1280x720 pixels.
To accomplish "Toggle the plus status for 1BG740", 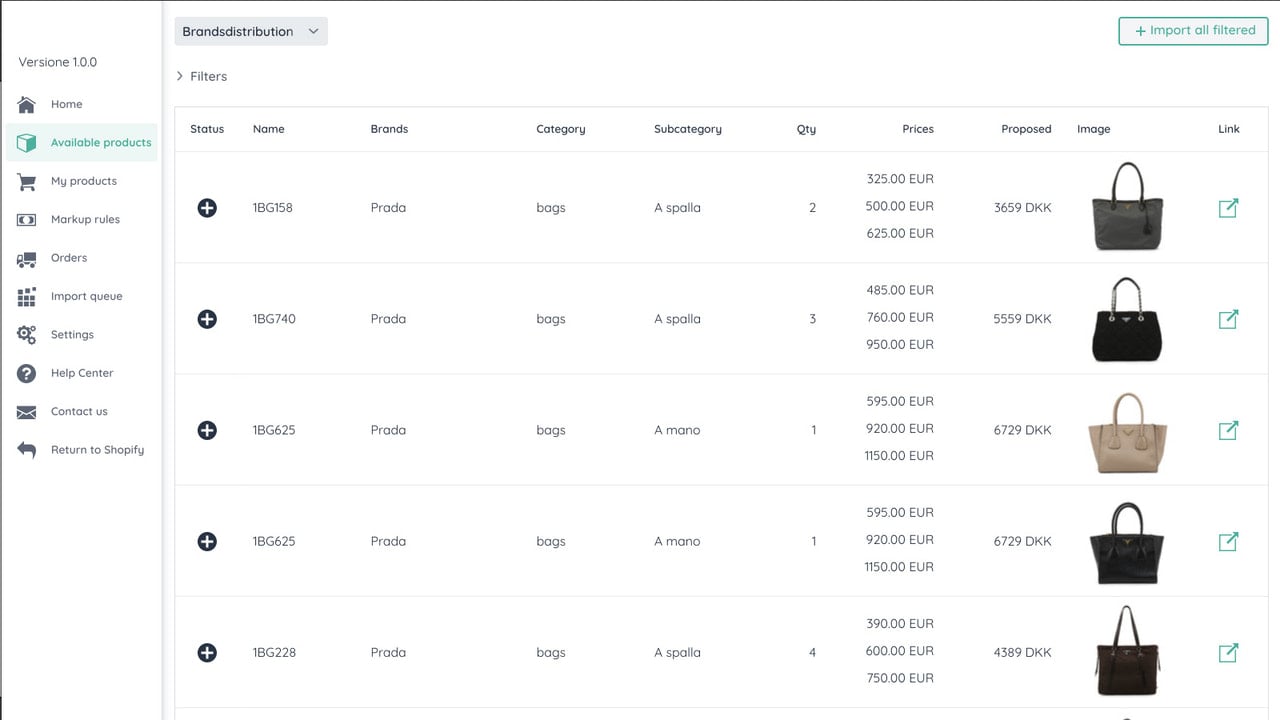I will point(207,319).
